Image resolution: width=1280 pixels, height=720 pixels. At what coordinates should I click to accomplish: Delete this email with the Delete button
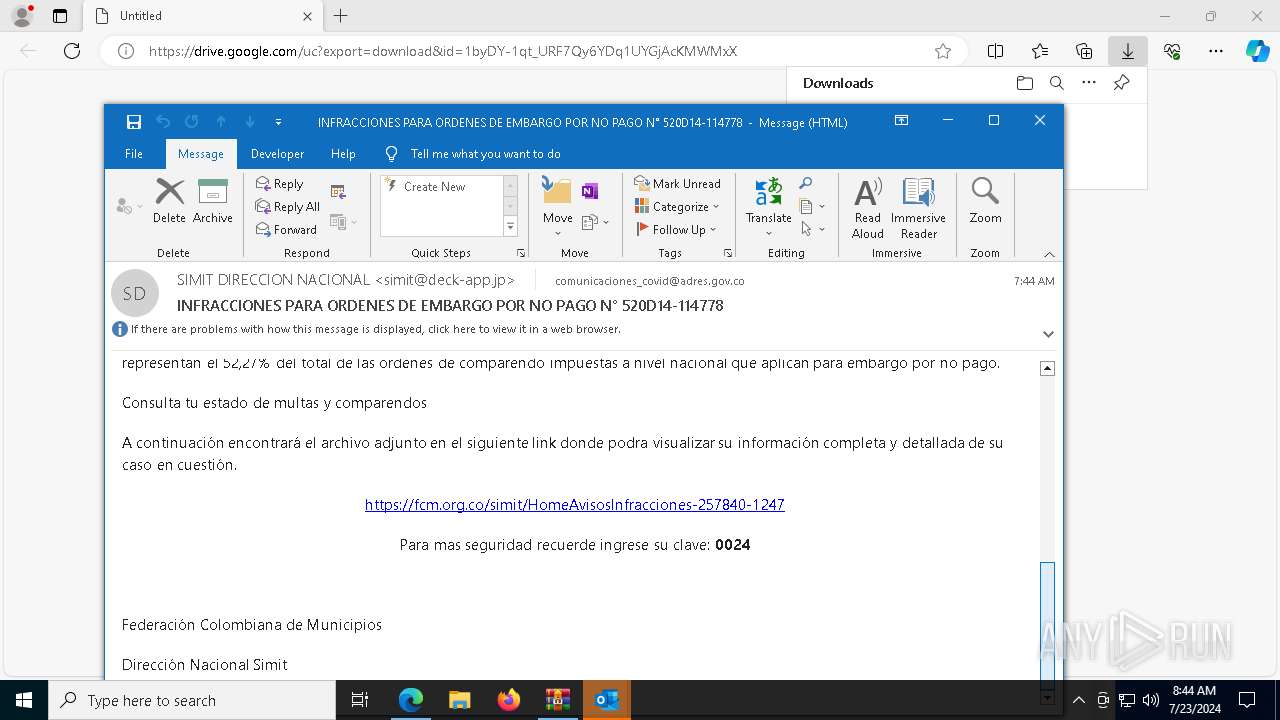169,201
